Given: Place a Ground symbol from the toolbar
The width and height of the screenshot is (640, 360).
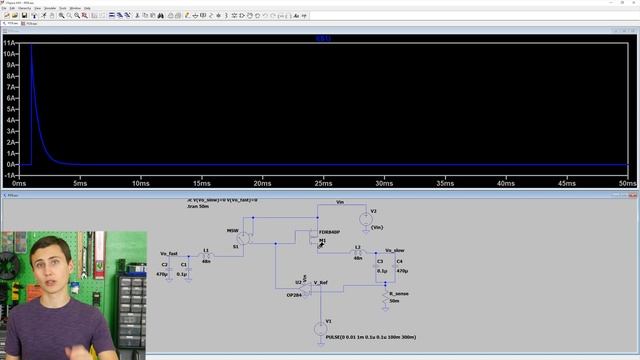Looking at the screenshot, I should point(195,16).
